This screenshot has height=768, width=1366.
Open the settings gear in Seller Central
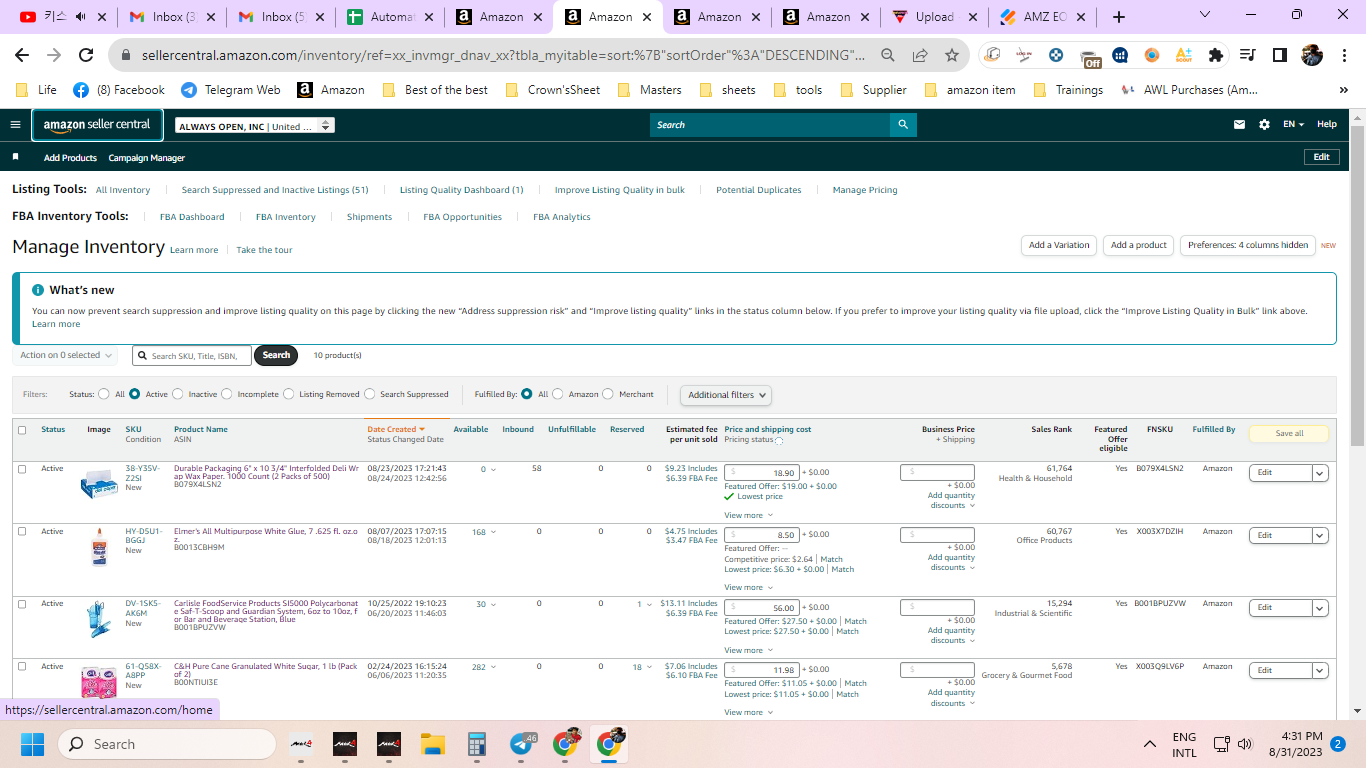1264,125
